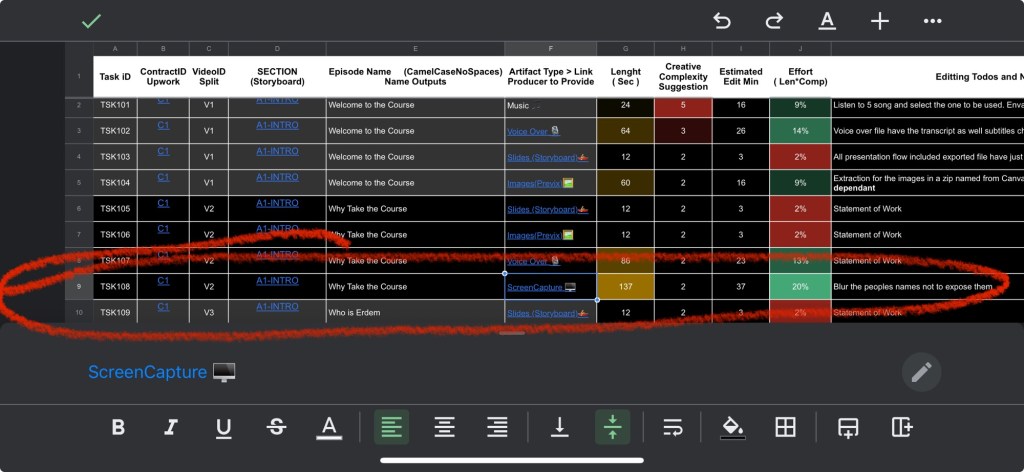This screenshot has height=472, width=1024.
Task: Align cell text center
Action: (445, 427)
